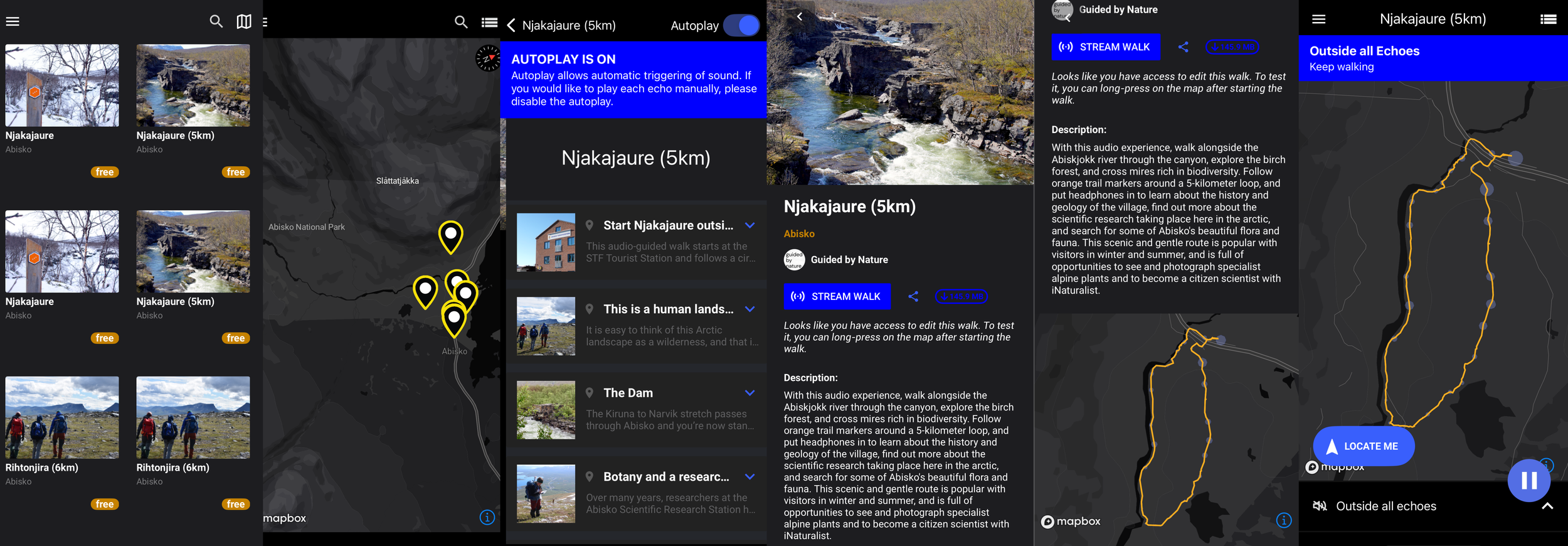Expand Start Njakajaure outside echo details
This screenshot has width=1568, height=546.
(750, 225)
